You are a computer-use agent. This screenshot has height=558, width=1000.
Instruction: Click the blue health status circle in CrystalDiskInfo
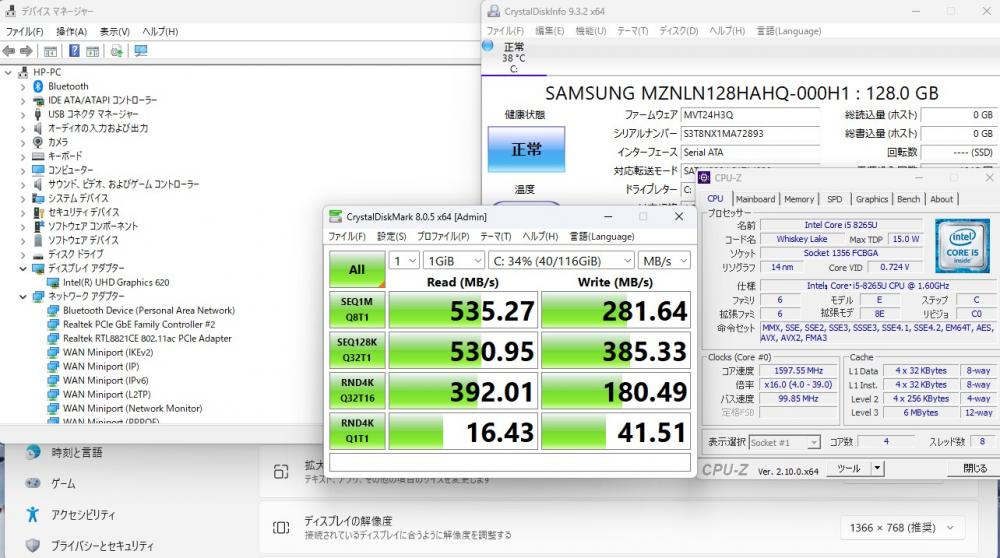[488, 46]
